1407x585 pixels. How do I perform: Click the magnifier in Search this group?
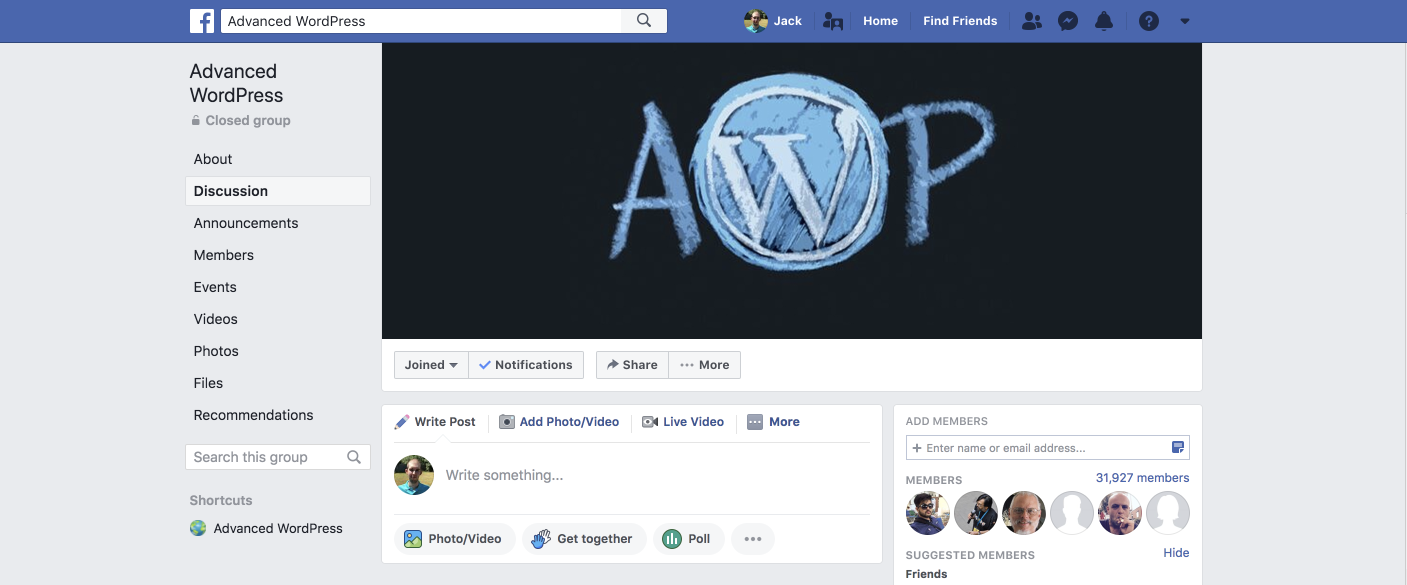[x=354, y=457]
